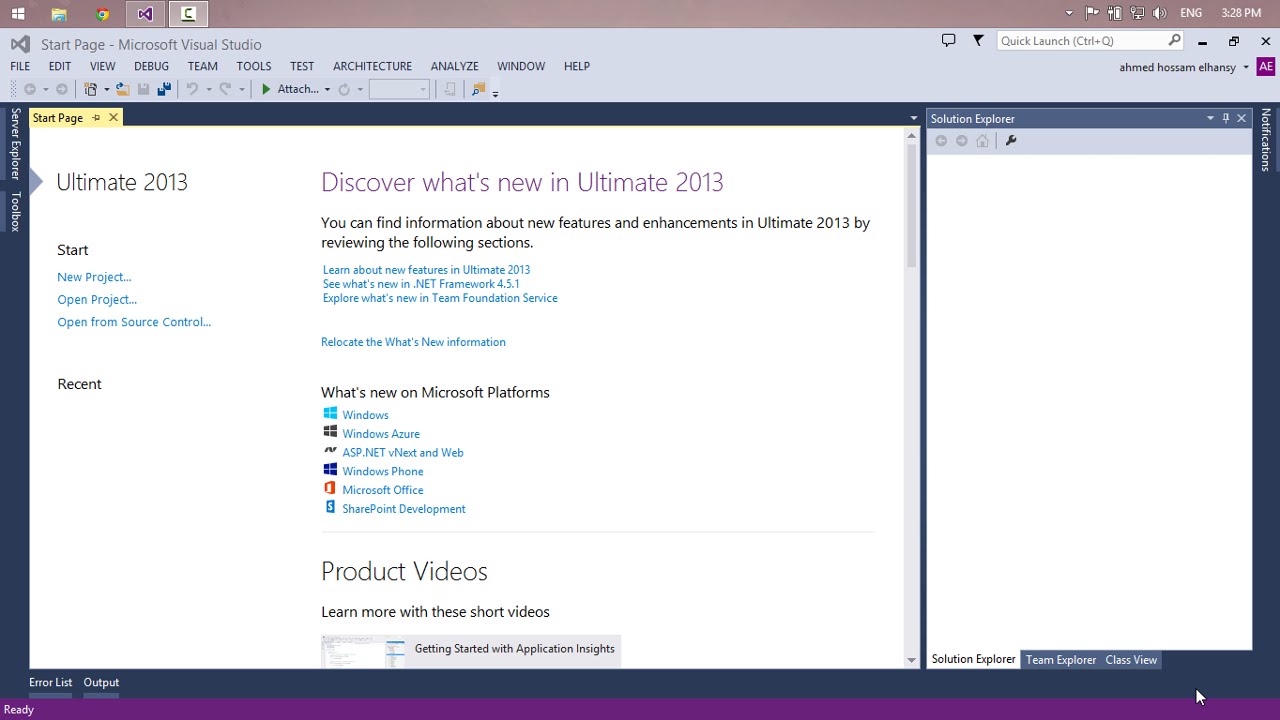Click the Save All toolbar icon
This screenshot has width=1280, height=720.
click(x=164, y=89)
